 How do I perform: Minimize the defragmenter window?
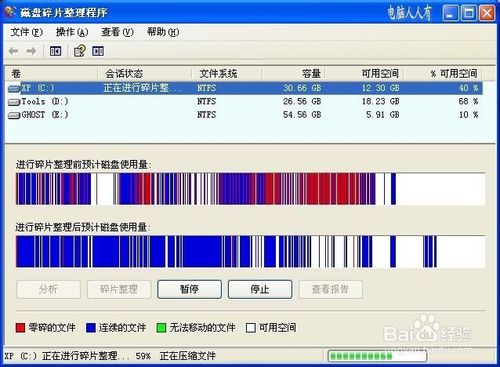pos(450,13)
